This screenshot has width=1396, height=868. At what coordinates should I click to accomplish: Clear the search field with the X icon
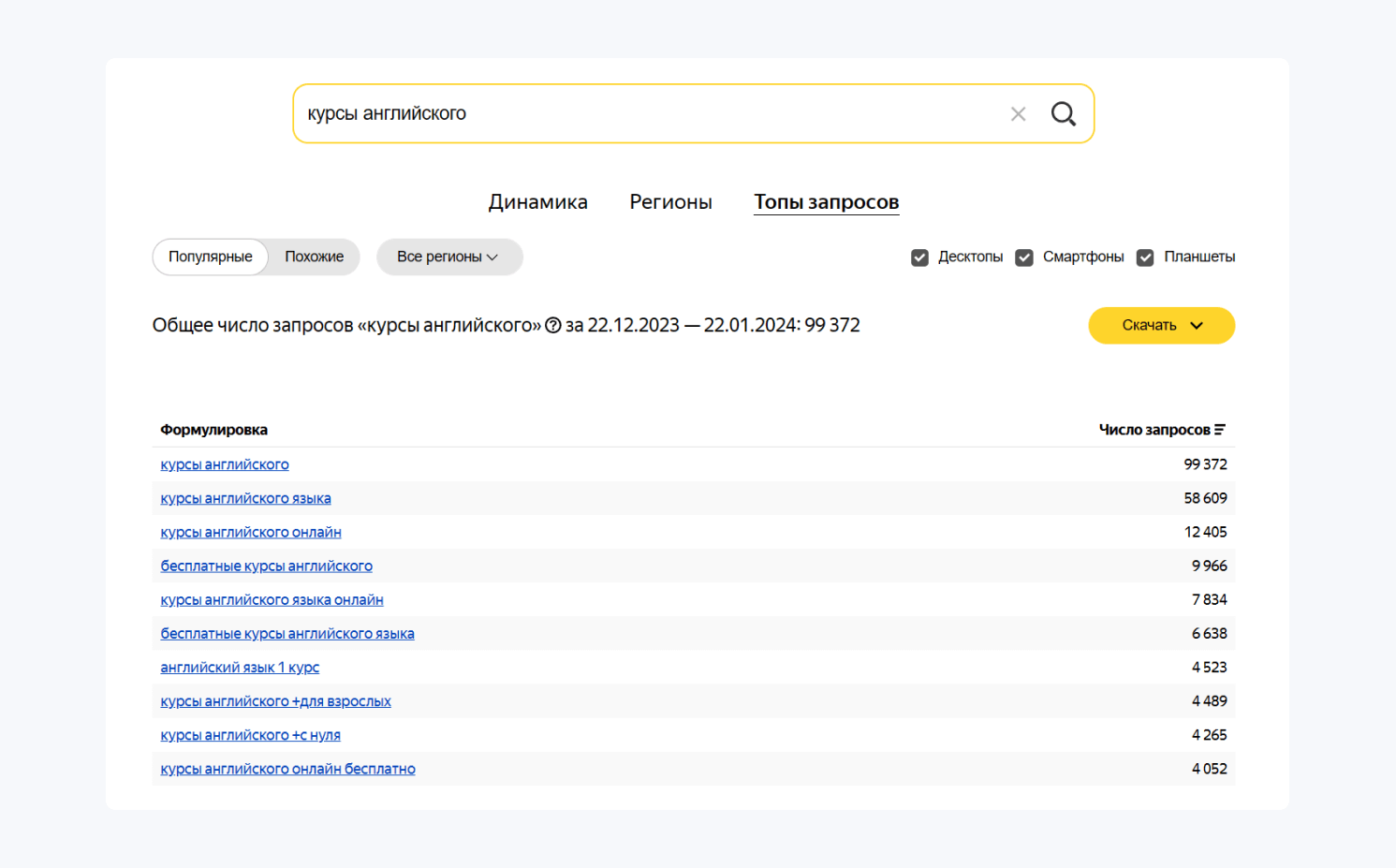pyautogui.click(x=1019, y=114)
